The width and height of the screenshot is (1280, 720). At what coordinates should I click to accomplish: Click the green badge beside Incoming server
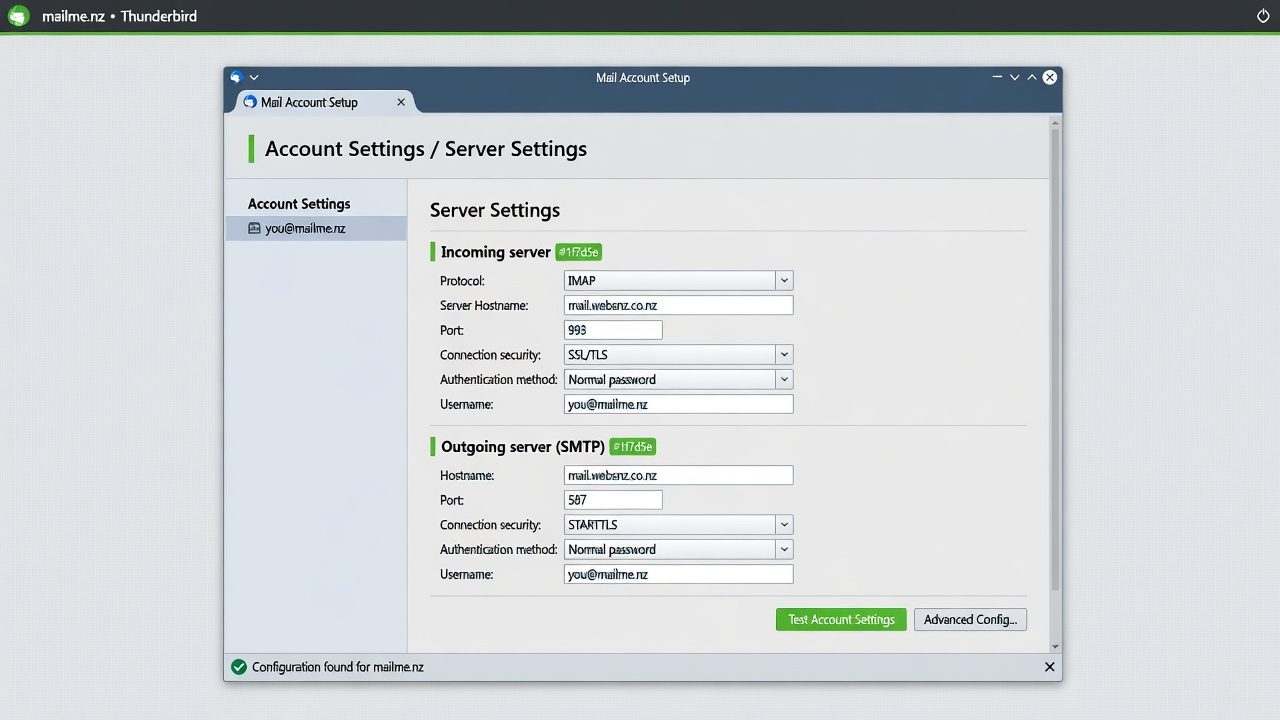click(x=579, y=252)
